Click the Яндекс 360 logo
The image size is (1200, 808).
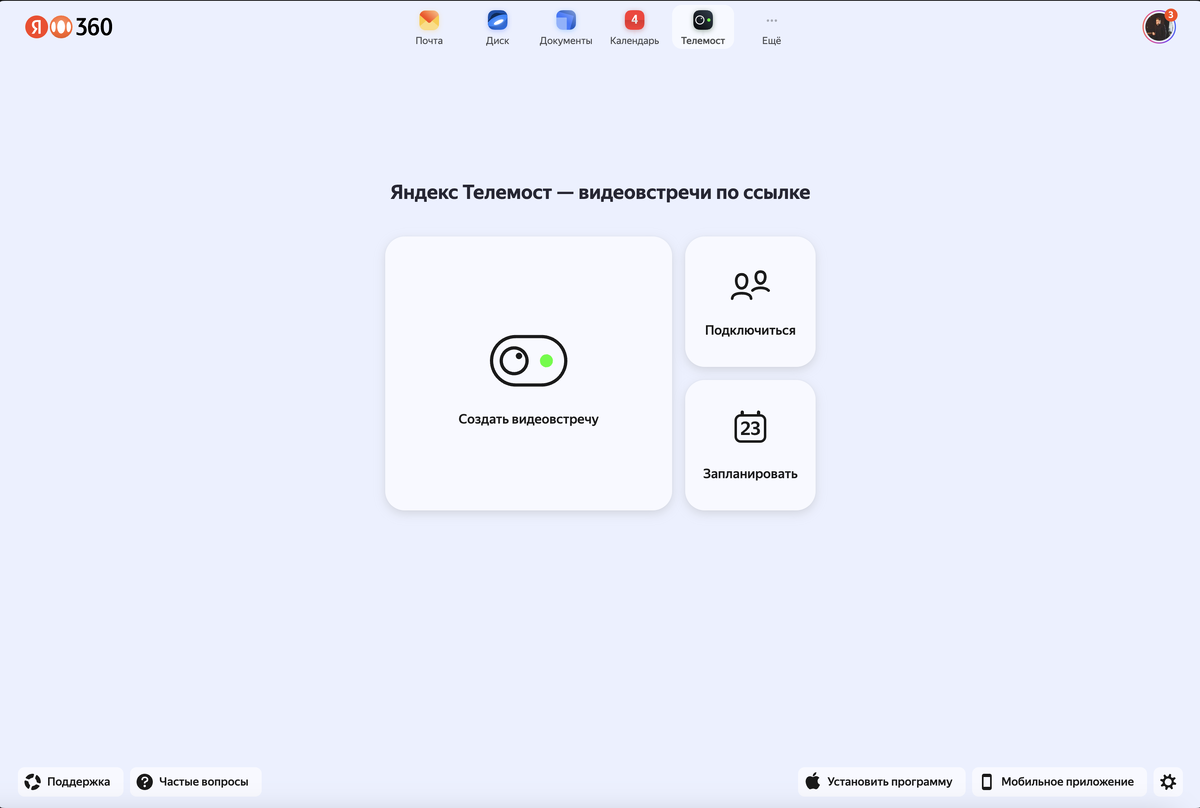(x=68, y=27)
